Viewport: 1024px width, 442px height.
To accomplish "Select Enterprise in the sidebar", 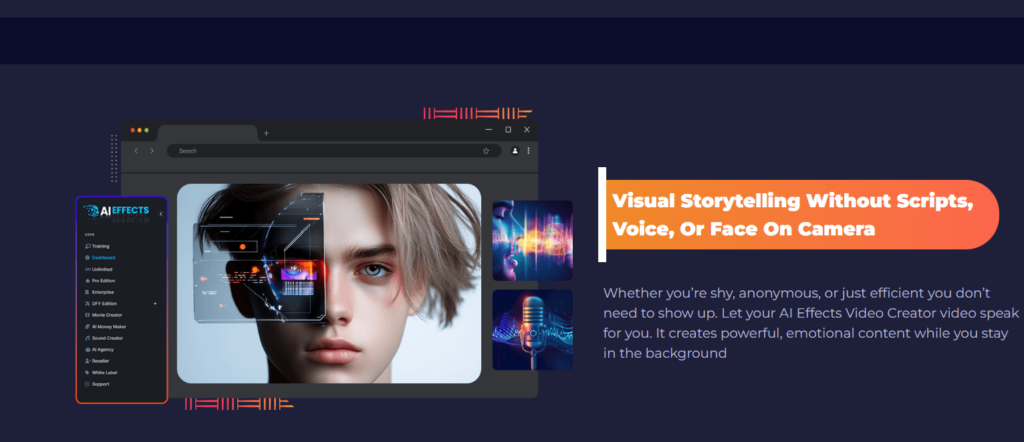I will pos(99,292).
